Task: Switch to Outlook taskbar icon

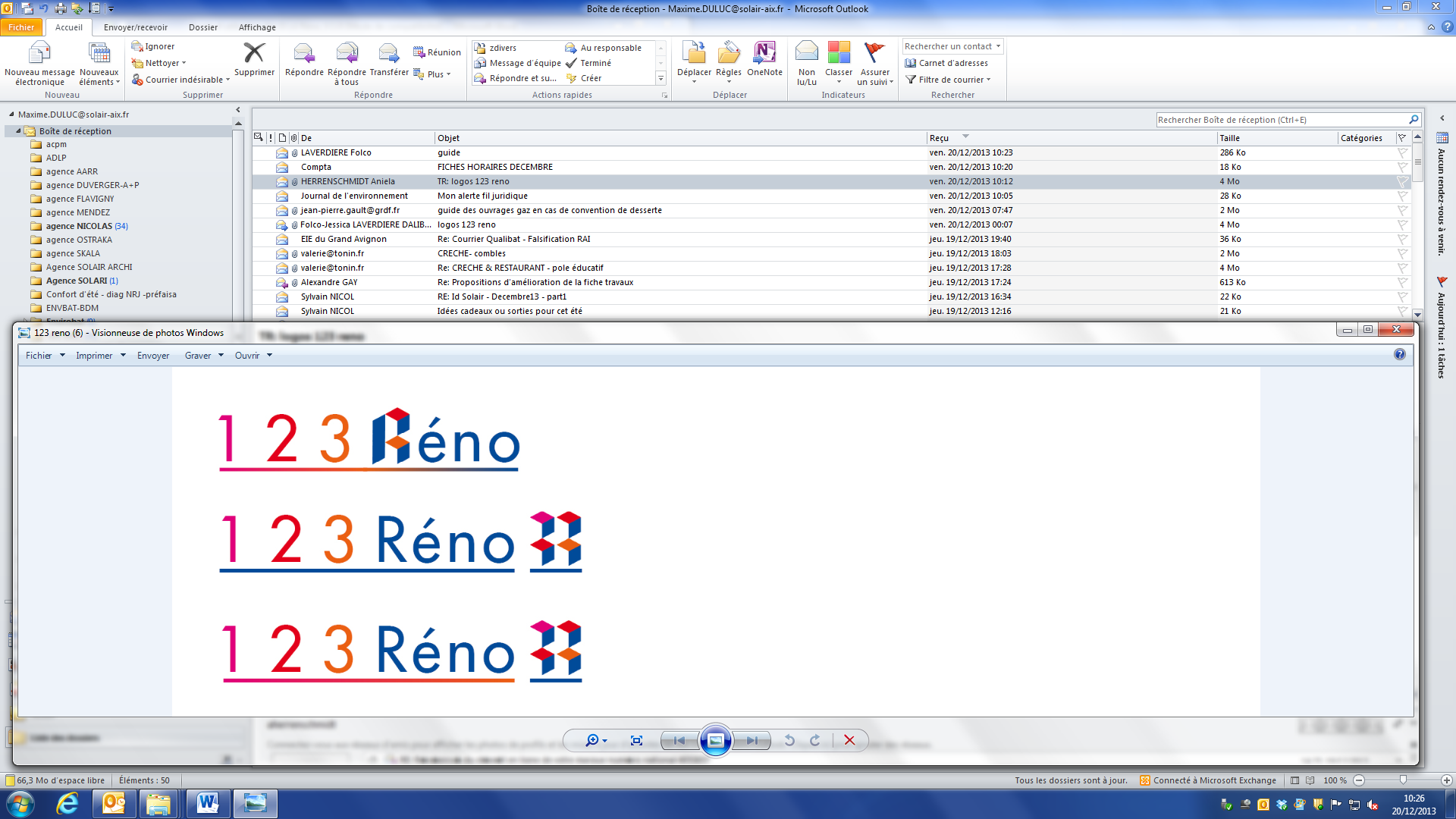Action: (114, 804)
